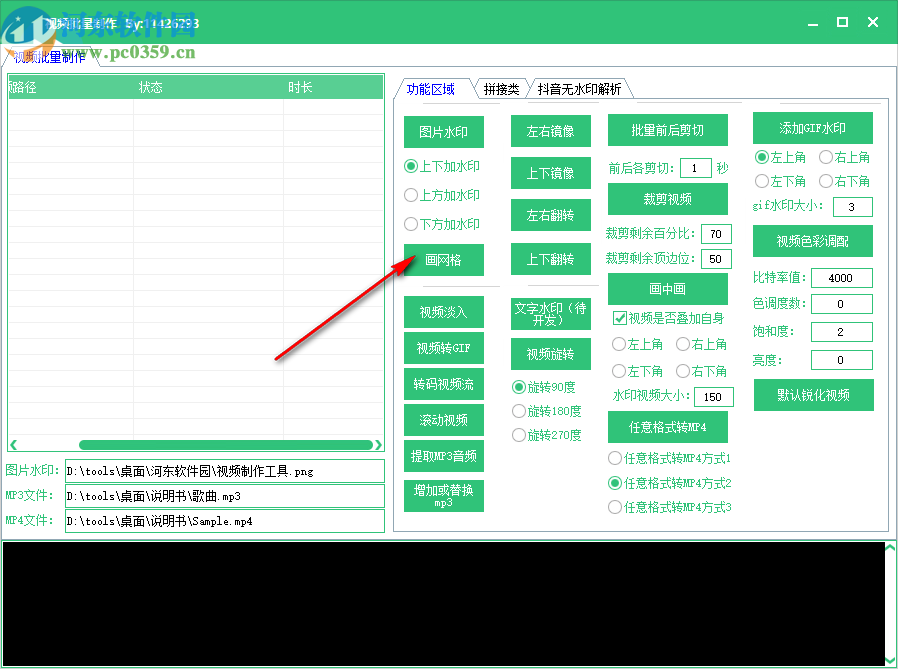
Task: Click the 视频淡入 button
Action: 443,312
